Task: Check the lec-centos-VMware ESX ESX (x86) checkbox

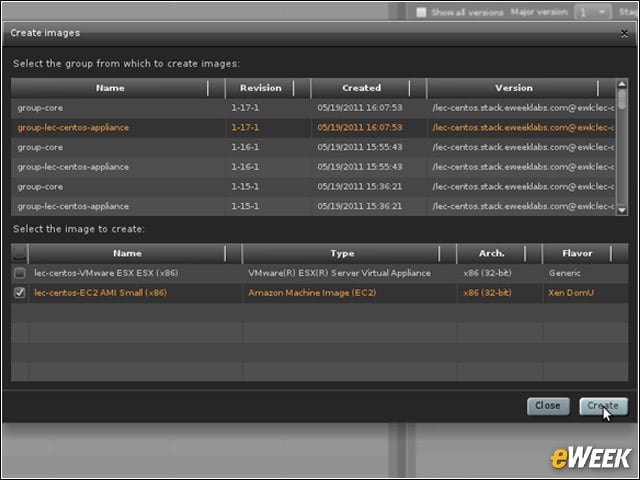Action: (x=20, y=273)
